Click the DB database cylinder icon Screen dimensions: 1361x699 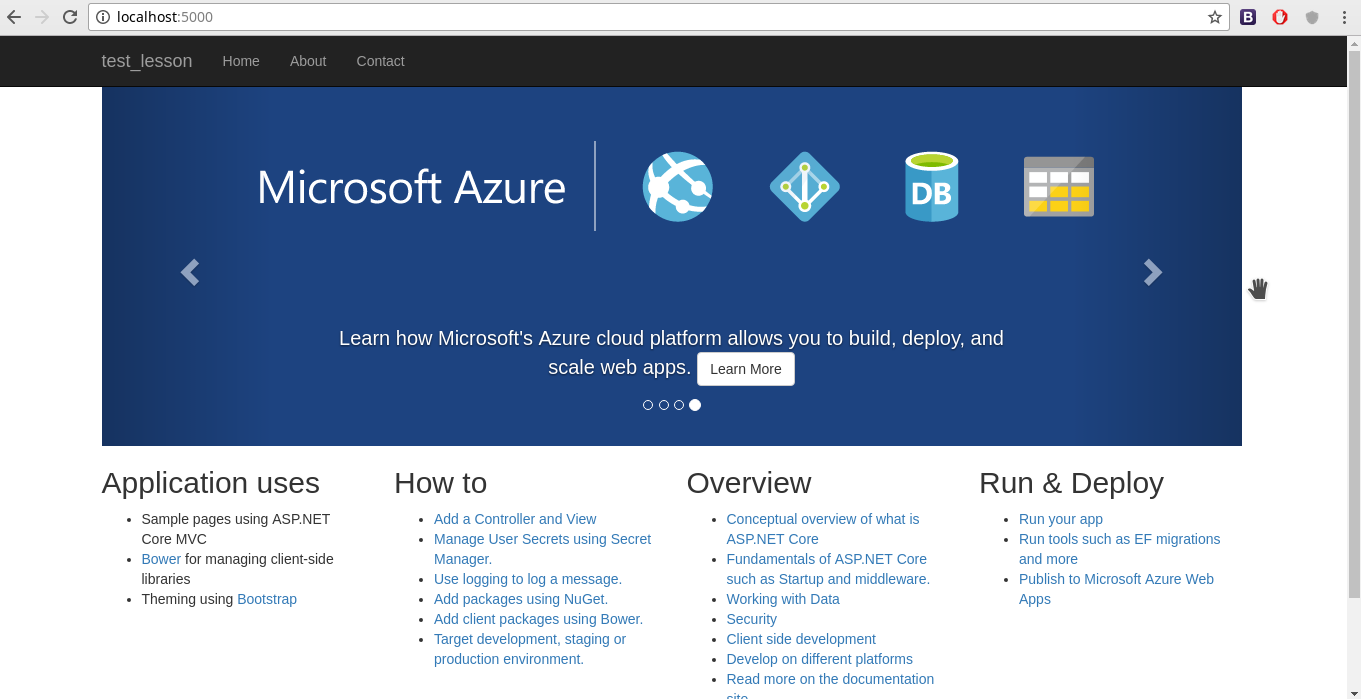pyautogui.click(x=932, y=186)
